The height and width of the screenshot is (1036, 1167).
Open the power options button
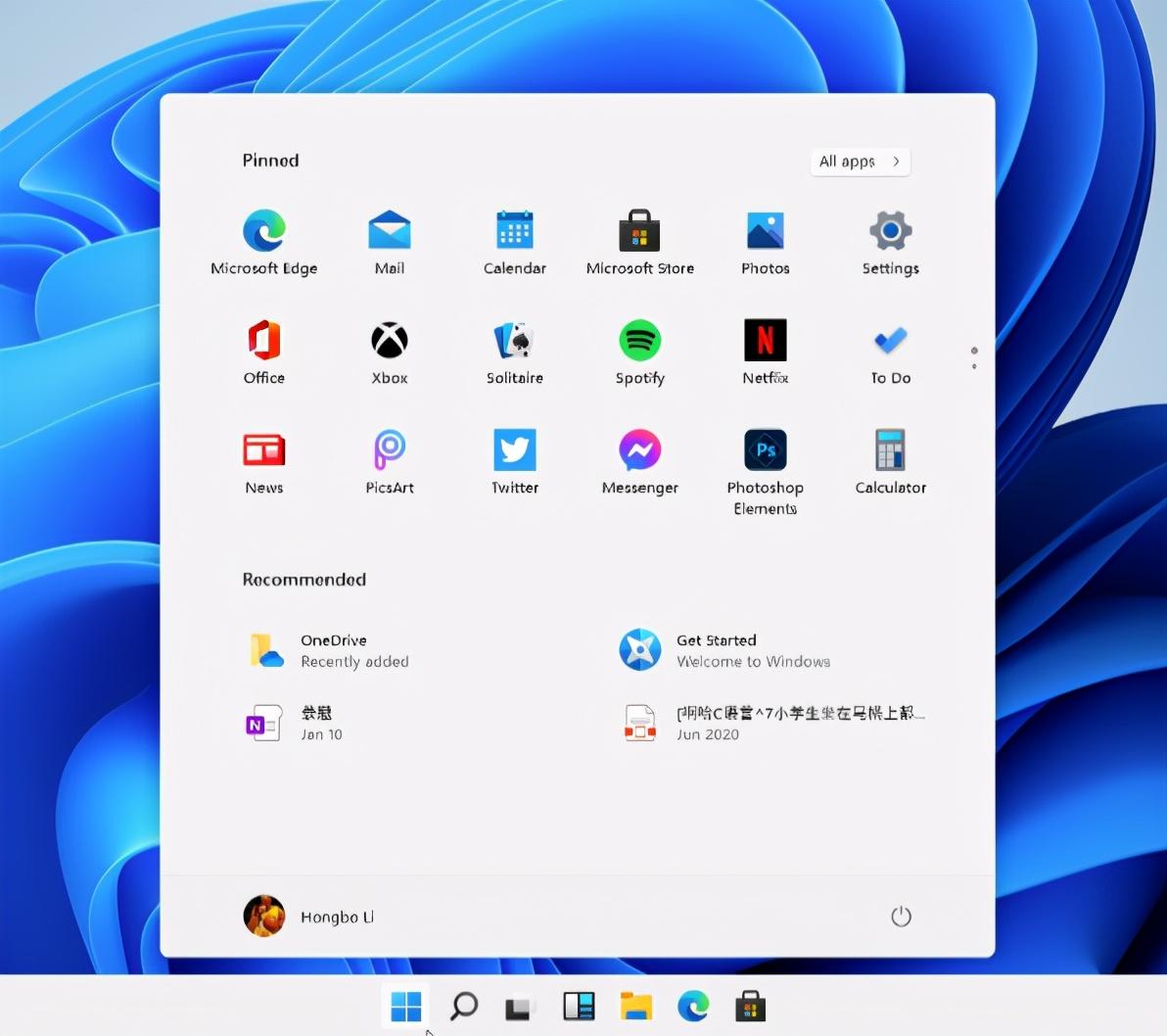[x=901, y=917]
